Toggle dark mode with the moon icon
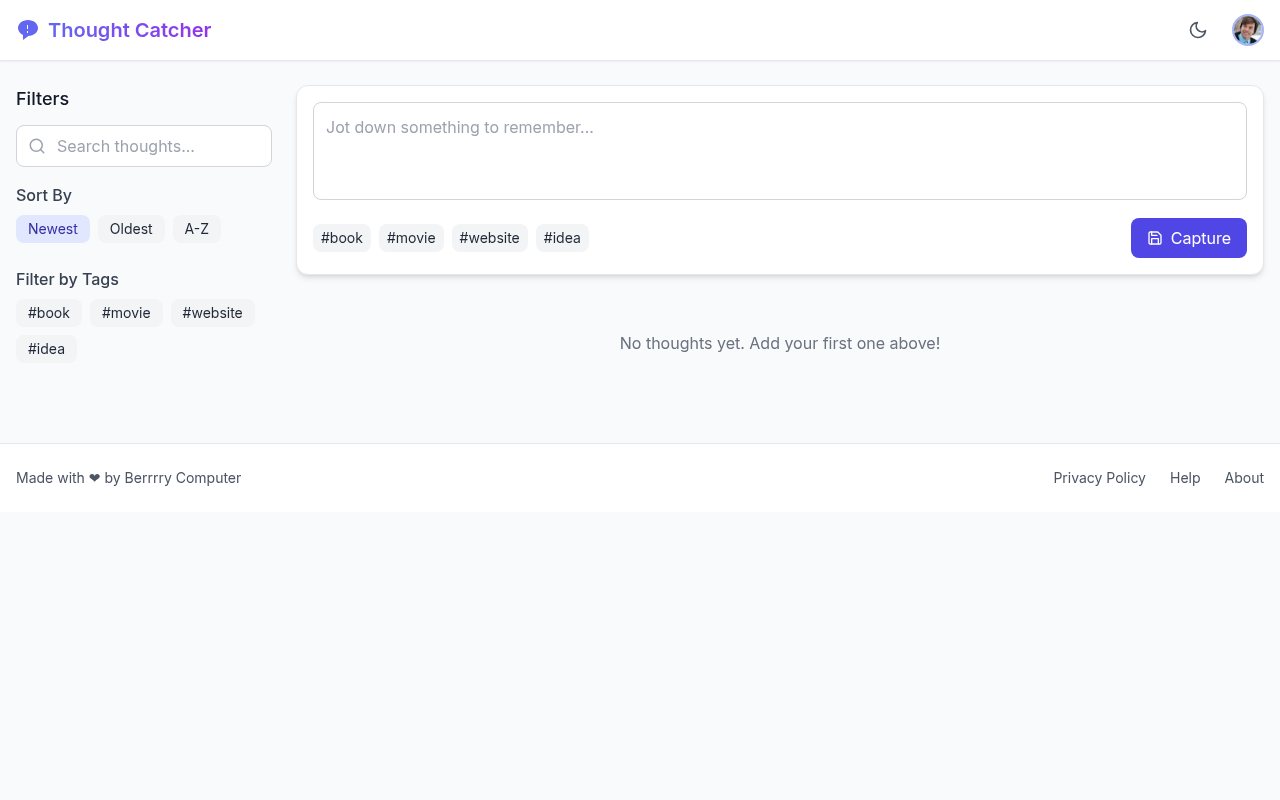Viewport: 1280px width, 800px height. click(1198, 30)
